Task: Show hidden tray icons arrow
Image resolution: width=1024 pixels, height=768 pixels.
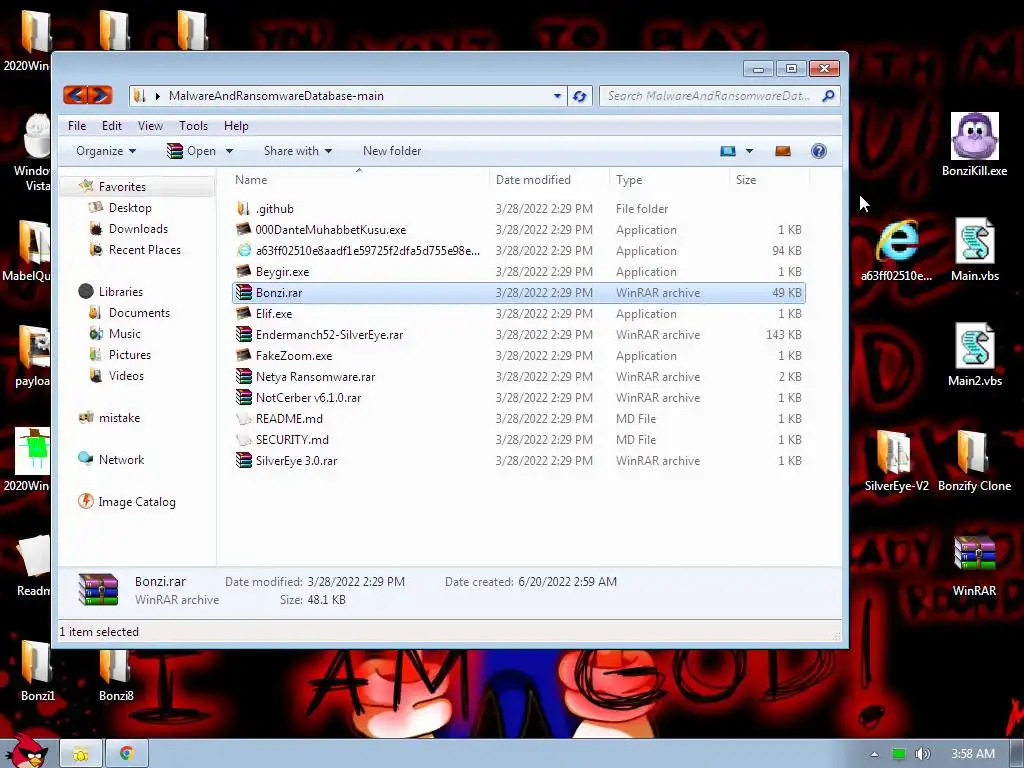Action: point(874,754)
